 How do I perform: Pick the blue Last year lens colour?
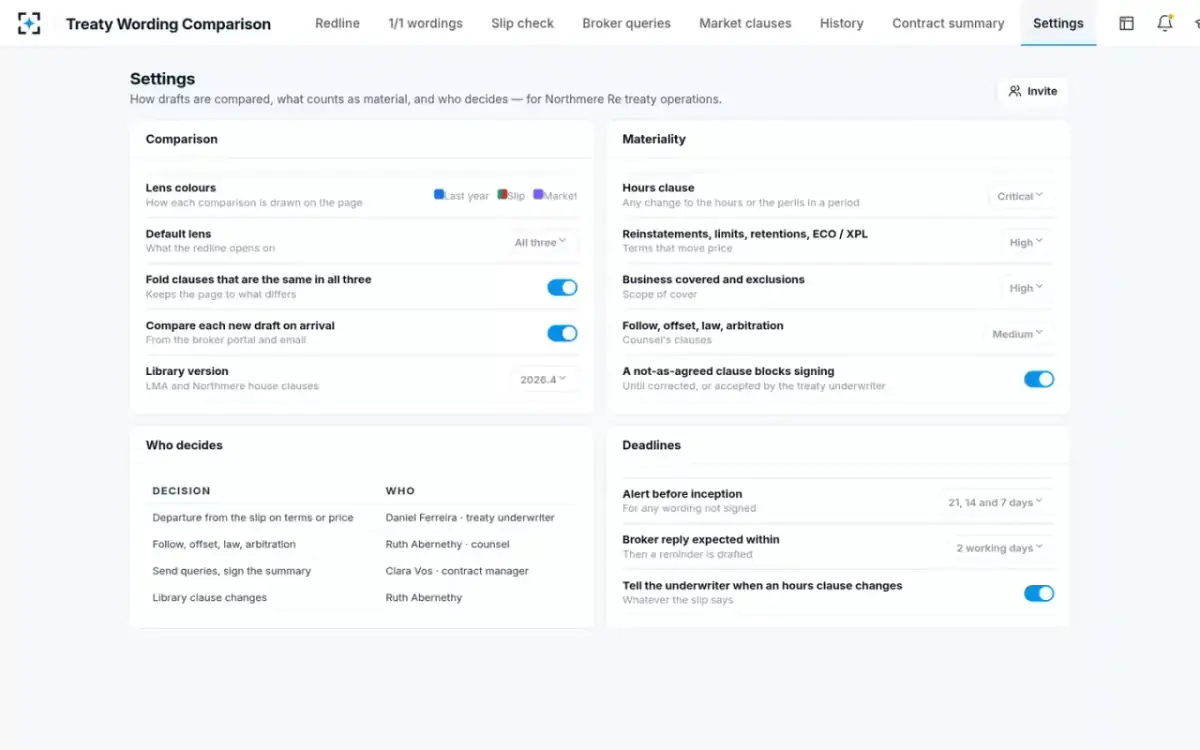tap(439, 194)
